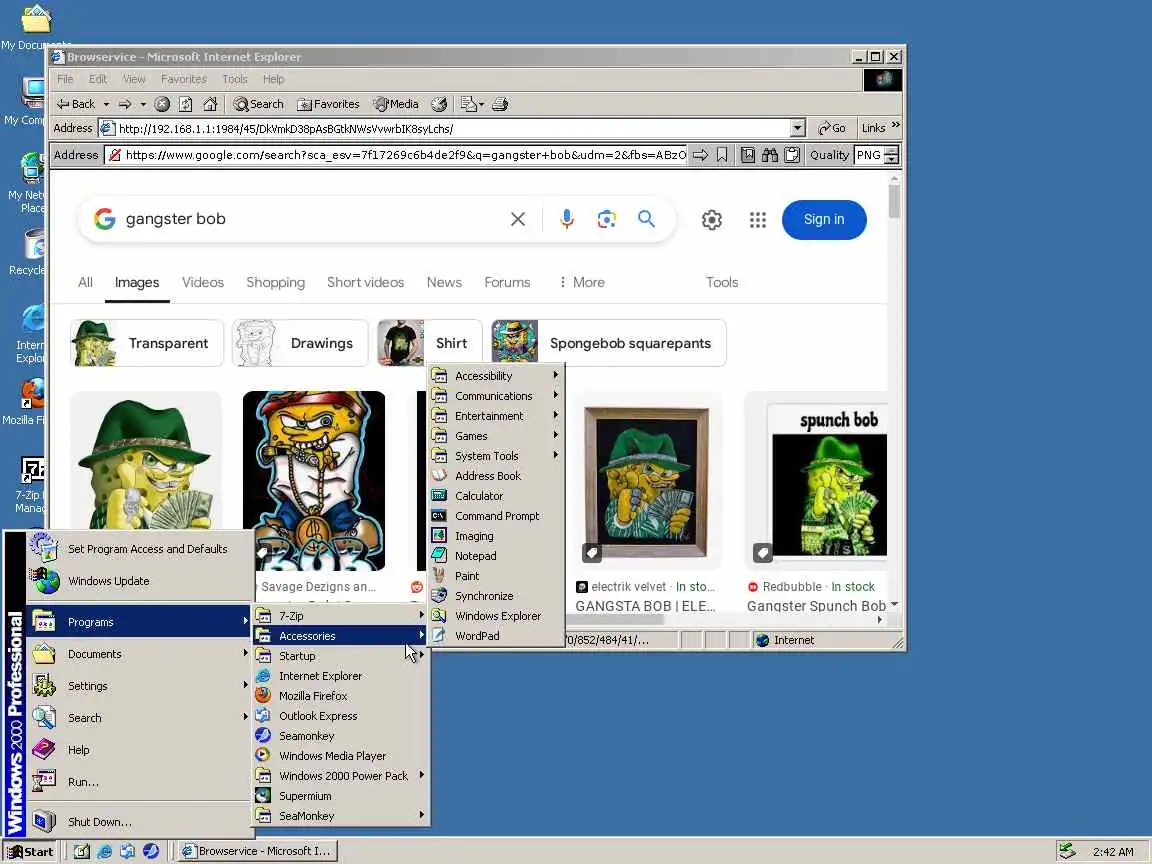
Task: Go to the Home page icon
Action: point(210,104)
